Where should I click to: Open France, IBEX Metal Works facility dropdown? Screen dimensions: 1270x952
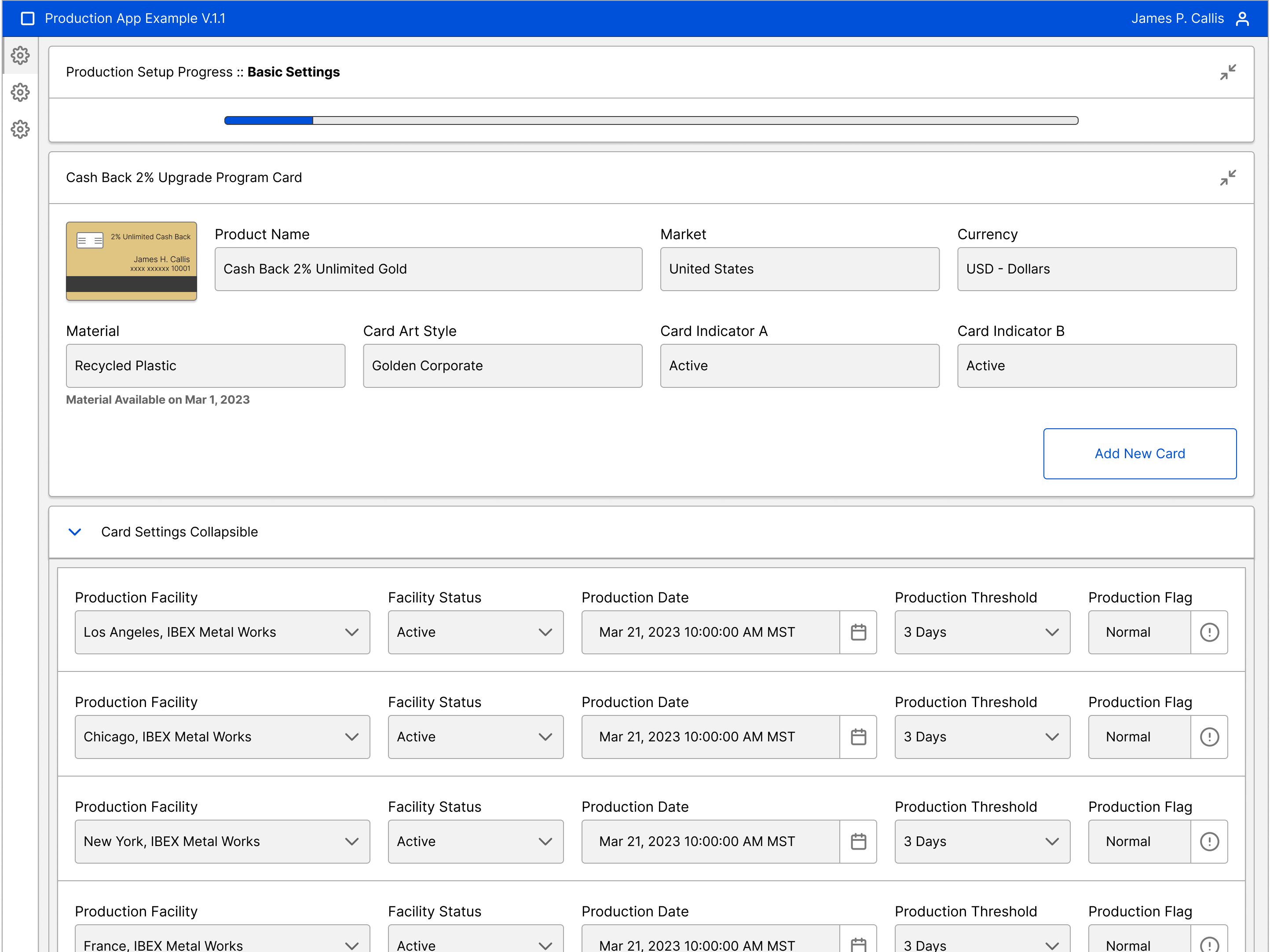pos(222,939)
